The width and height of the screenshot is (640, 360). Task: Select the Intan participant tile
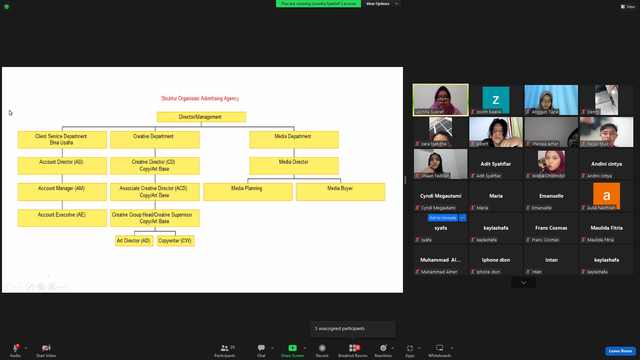tap(551, 260)
